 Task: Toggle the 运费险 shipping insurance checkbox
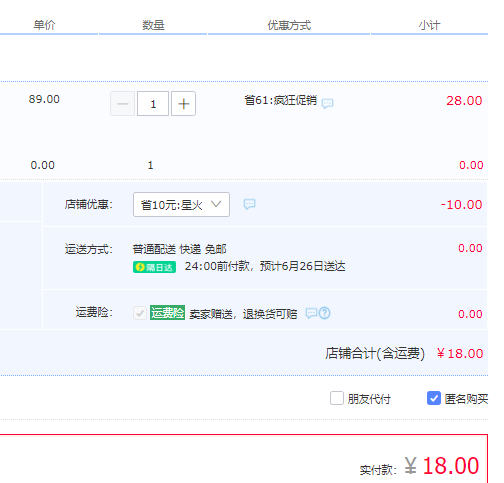[x=140, y=313]
